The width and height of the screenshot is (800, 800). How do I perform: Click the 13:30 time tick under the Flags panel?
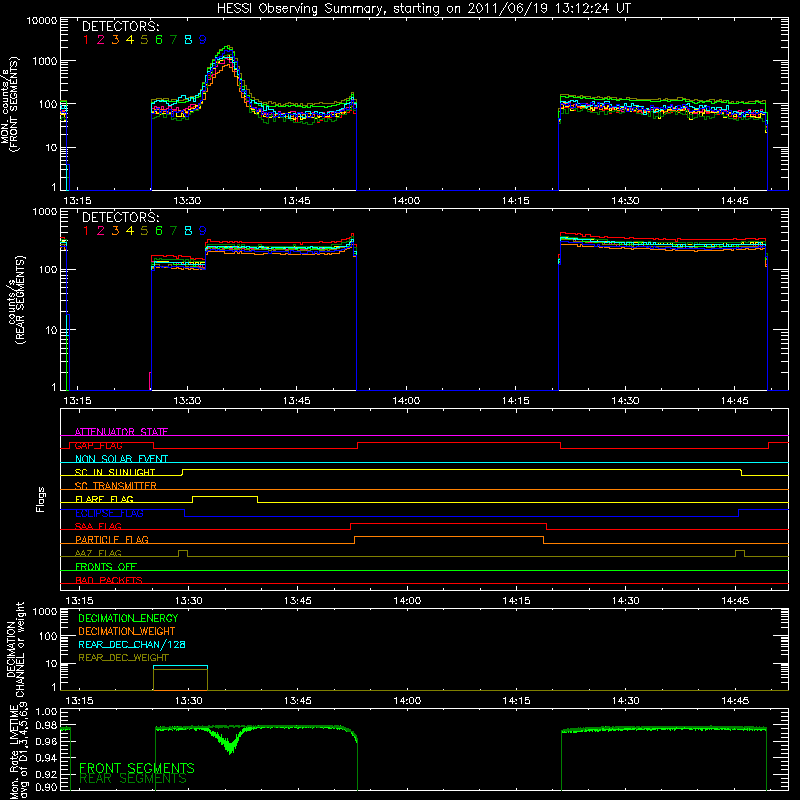[x=188, y=601]
